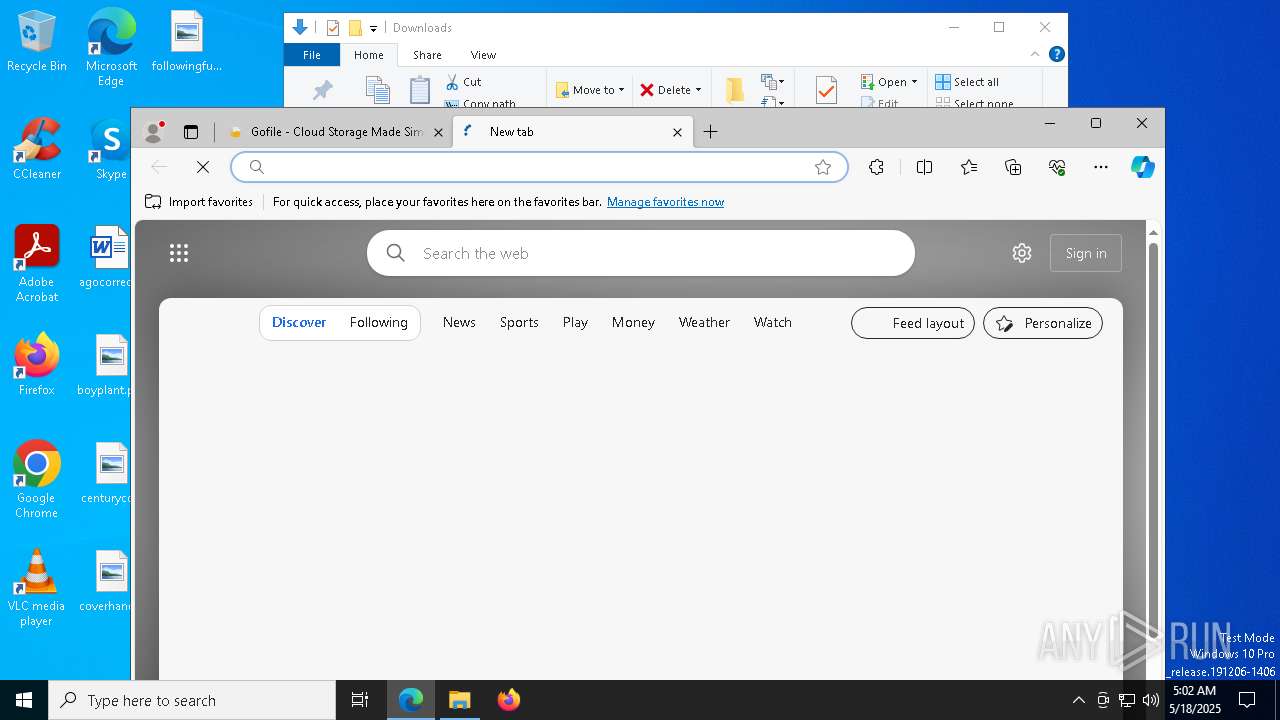Stop page loading with X button
This screenshot has height=720, width=1280.
click(x=203, y=167)
